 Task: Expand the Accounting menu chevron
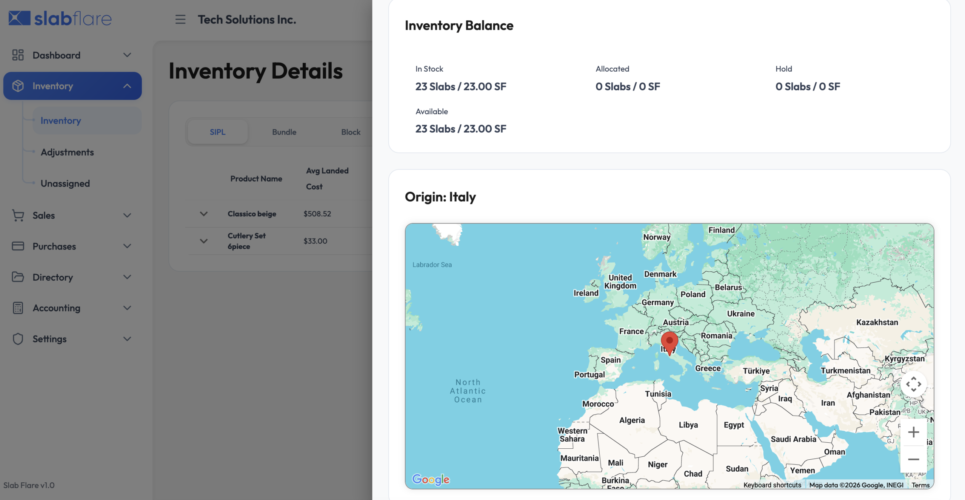pos(127,308)
